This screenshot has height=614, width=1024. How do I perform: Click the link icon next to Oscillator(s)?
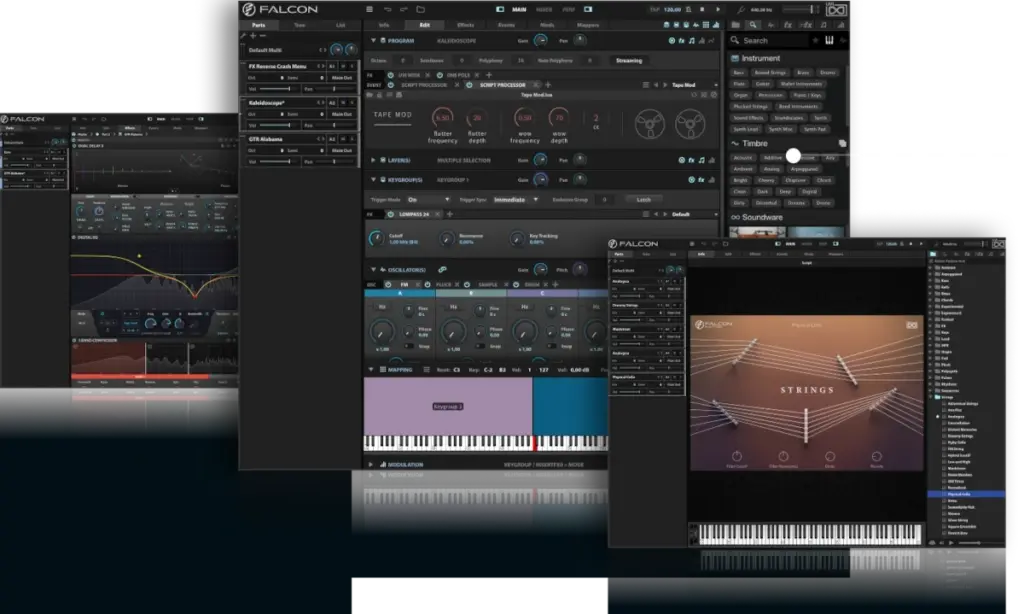point(441,270)
